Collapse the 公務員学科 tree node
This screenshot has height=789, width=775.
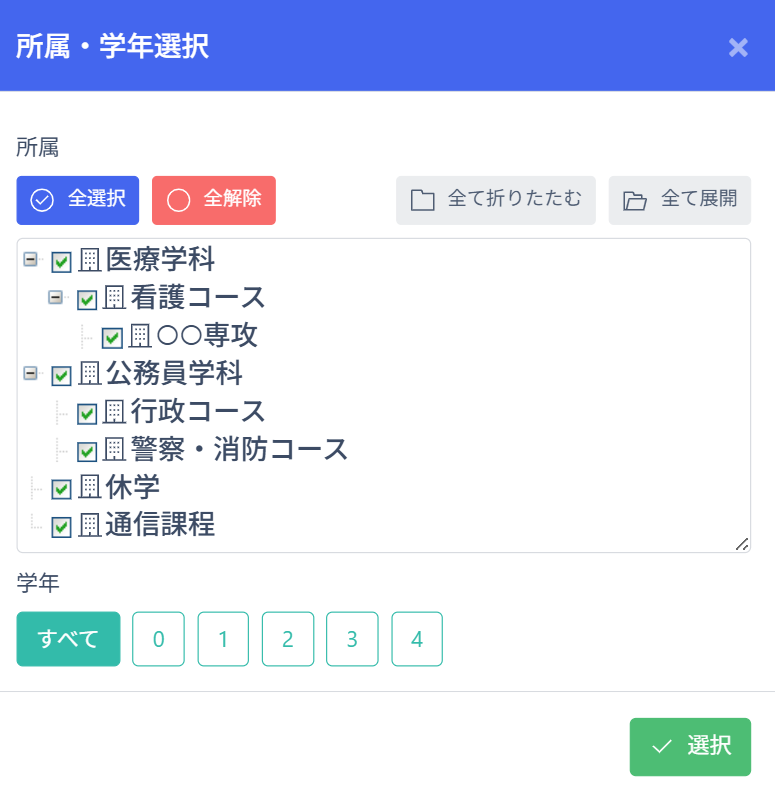[31, 373]
